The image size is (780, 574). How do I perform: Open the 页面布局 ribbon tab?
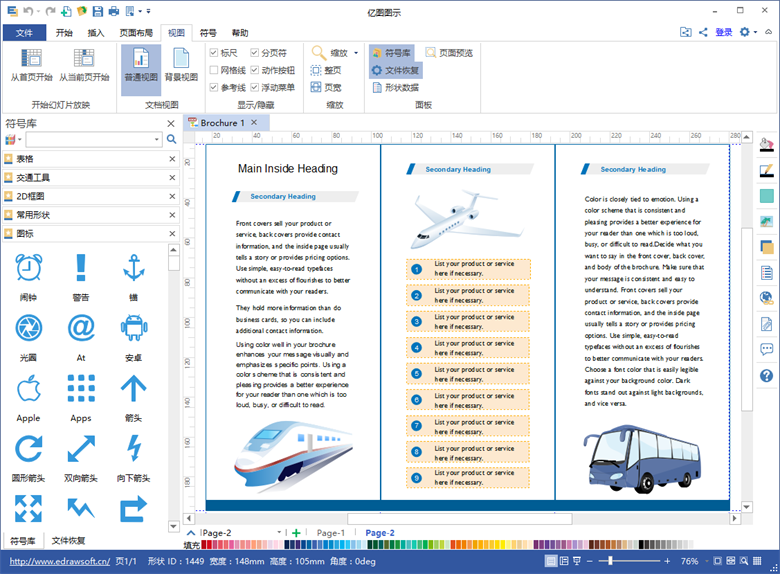pyautogui.click(x=136, y=33)
